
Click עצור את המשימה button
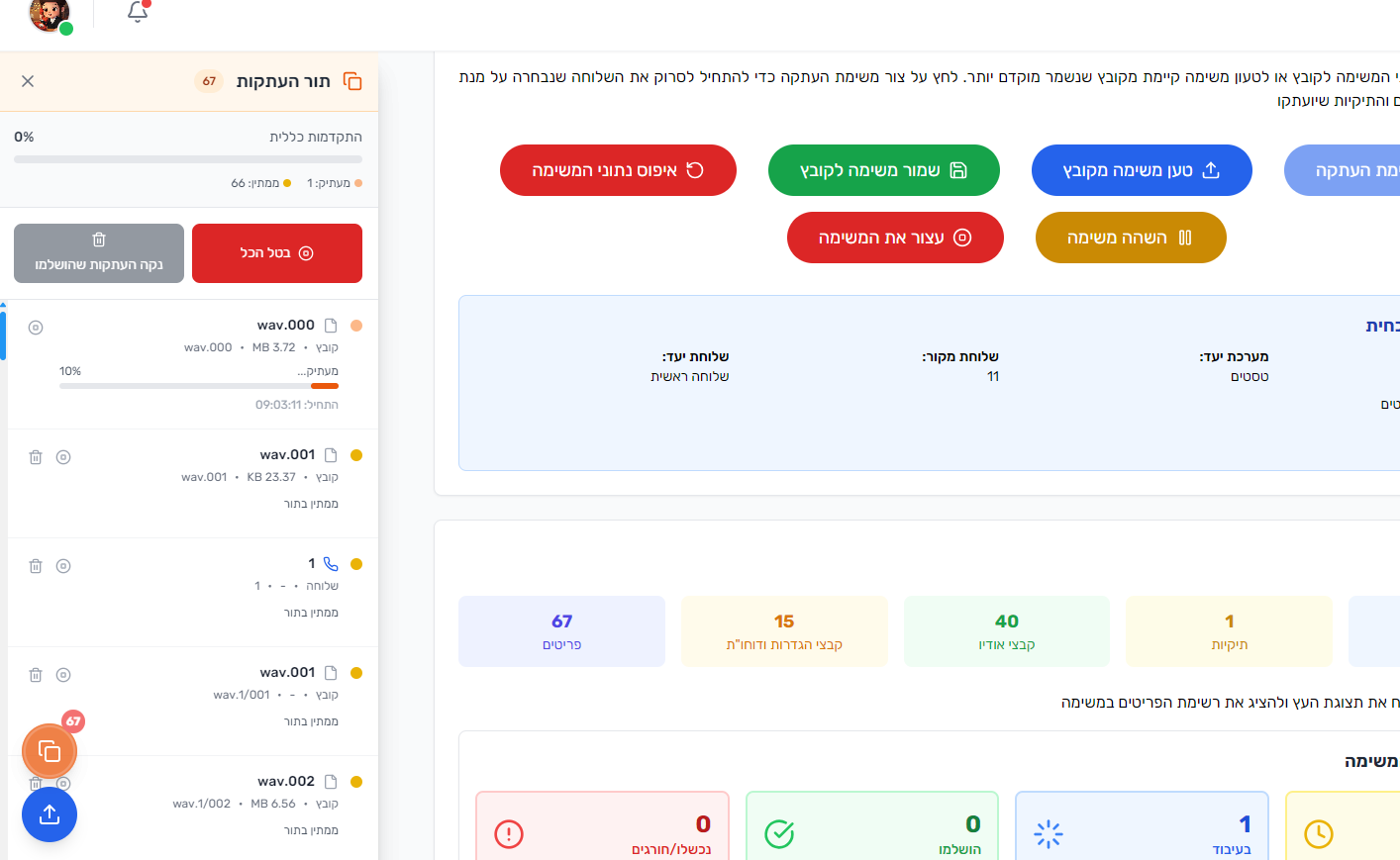pos(895,238)
